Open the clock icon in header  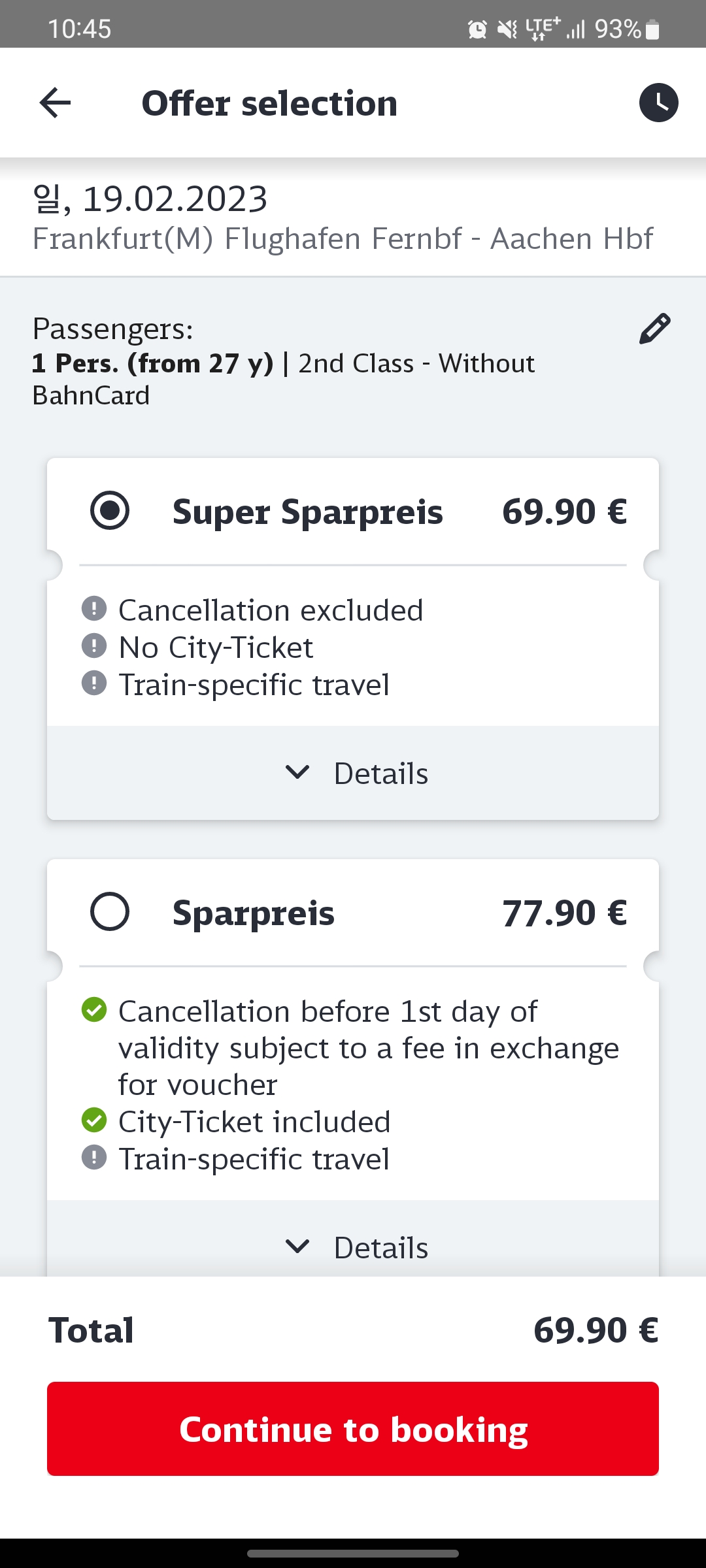pyautogui.click(x=658, y=103)
